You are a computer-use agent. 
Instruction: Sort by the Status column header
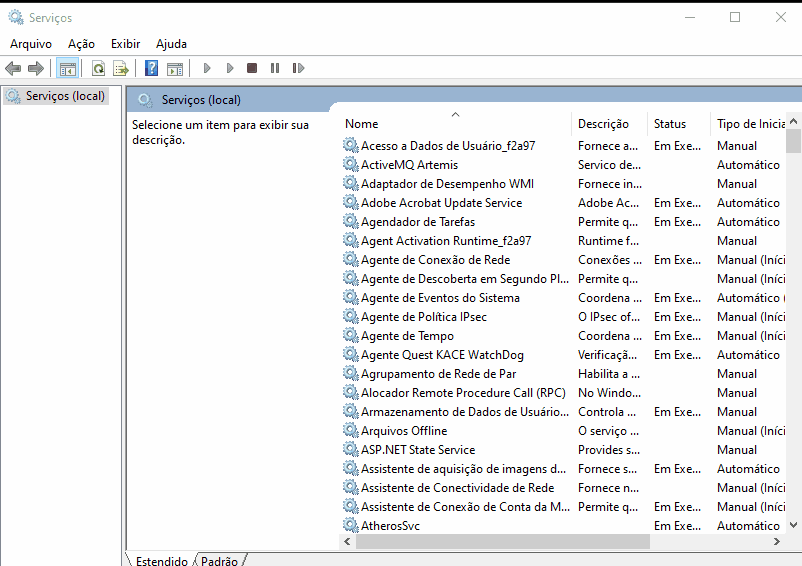click(x=679, y=124)
